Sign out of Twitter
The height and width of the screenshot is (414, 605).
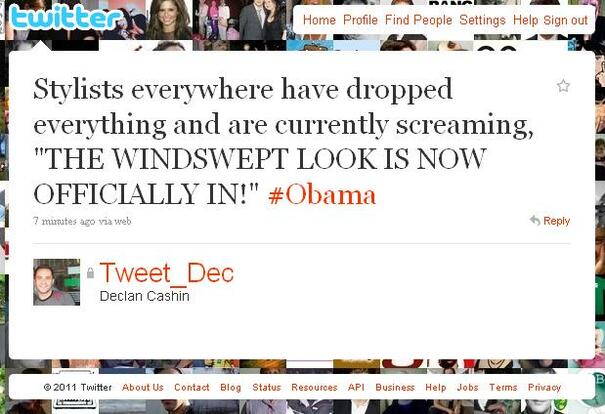[565, 20]
